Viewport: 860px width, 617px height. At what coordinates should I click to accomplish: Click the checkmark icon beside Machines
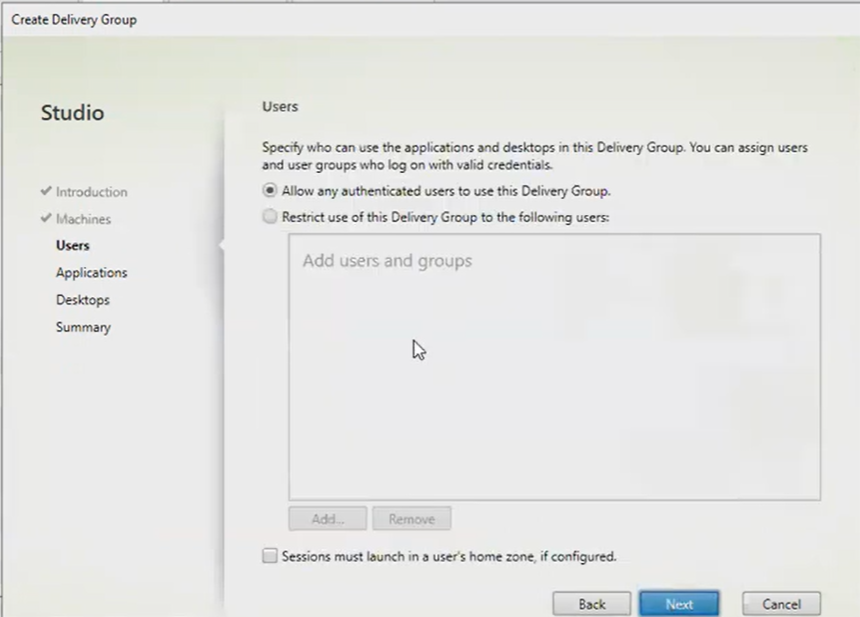(46, 219)
